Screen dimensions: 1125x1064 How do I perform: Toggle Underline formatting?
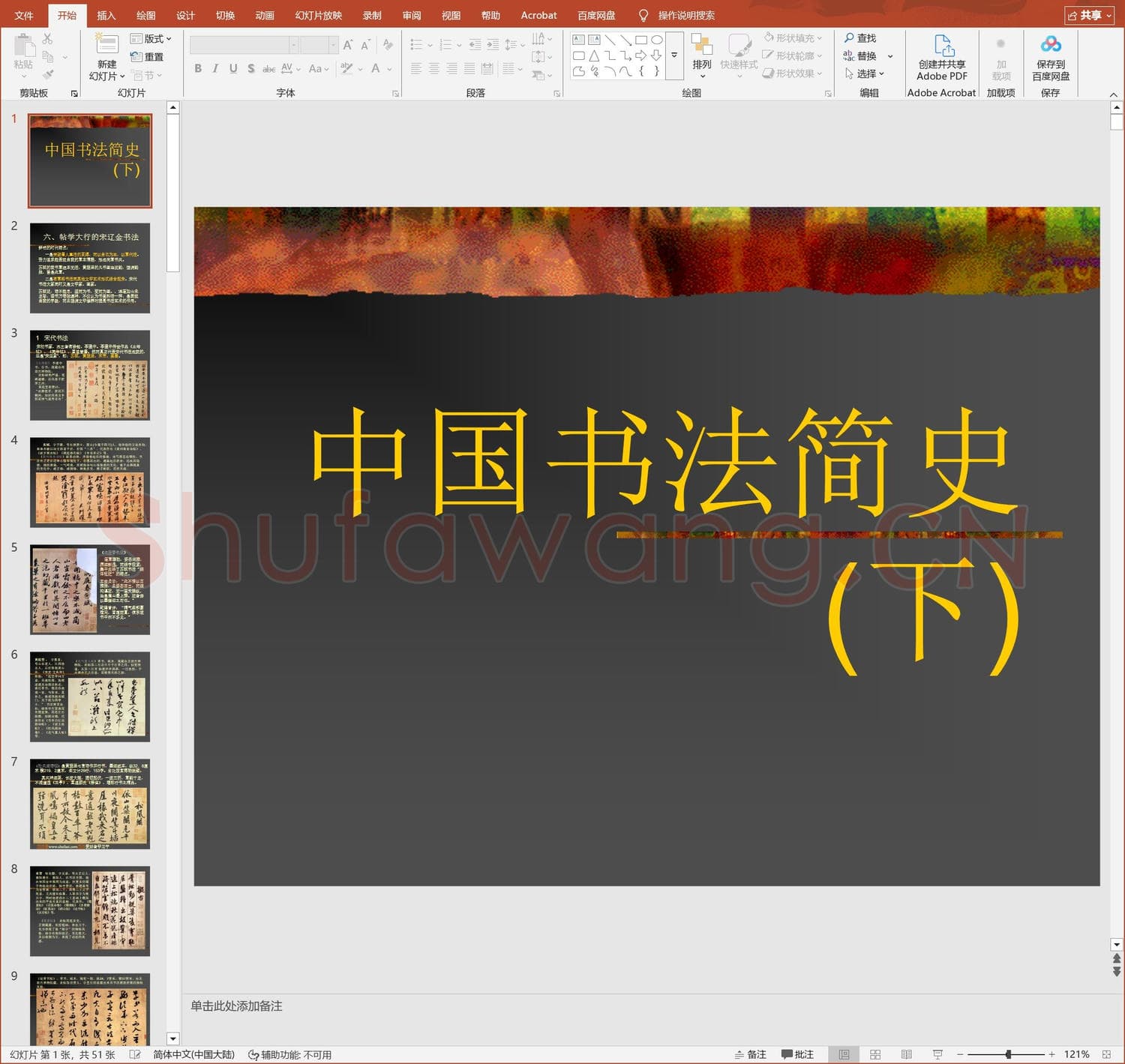[233, 68]
